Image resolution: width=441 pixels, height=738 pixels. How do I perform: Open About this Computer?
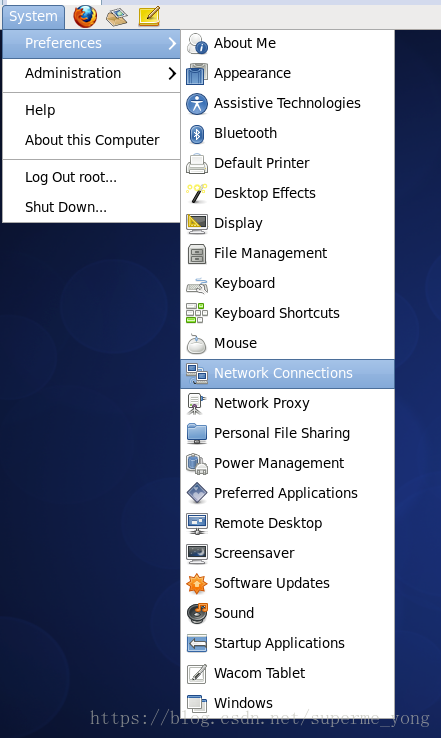tap(91, 140)
